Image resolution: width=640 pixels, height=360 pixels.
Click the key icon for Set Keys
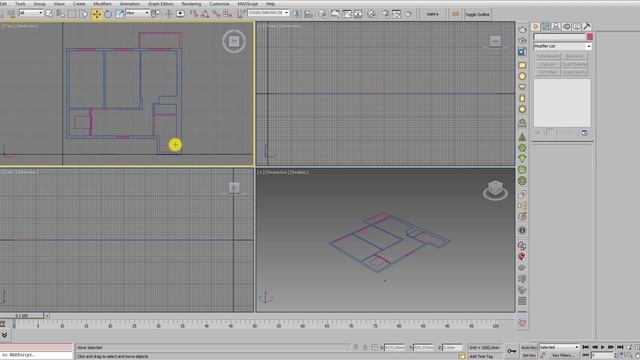tap(511, 351)
